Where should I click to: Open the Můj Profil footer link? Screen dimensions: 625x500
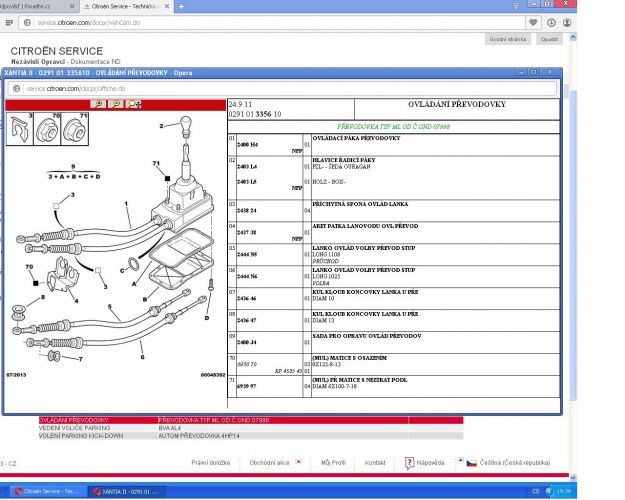[333, 463]
